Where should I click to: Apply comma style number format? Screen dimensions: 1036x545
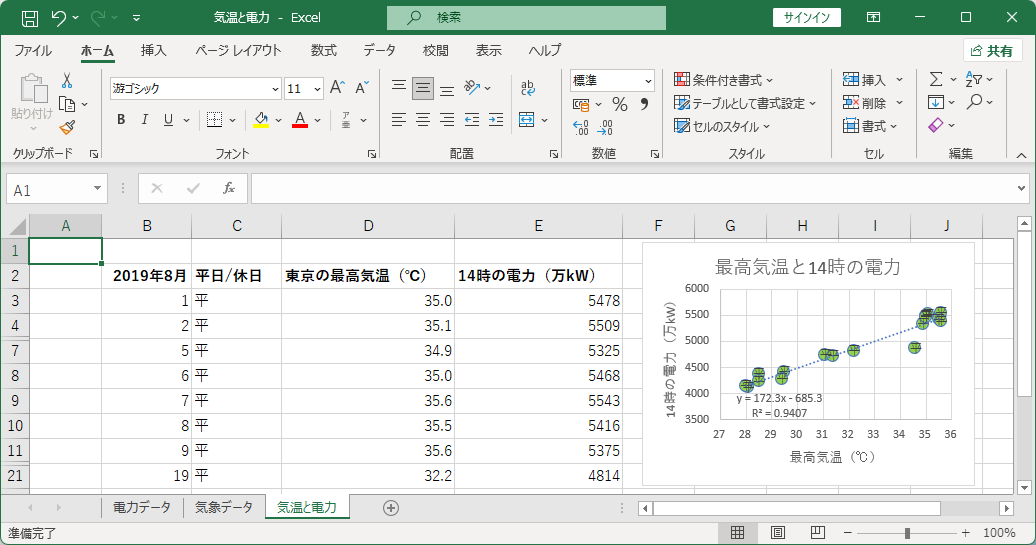pos(644,104)
